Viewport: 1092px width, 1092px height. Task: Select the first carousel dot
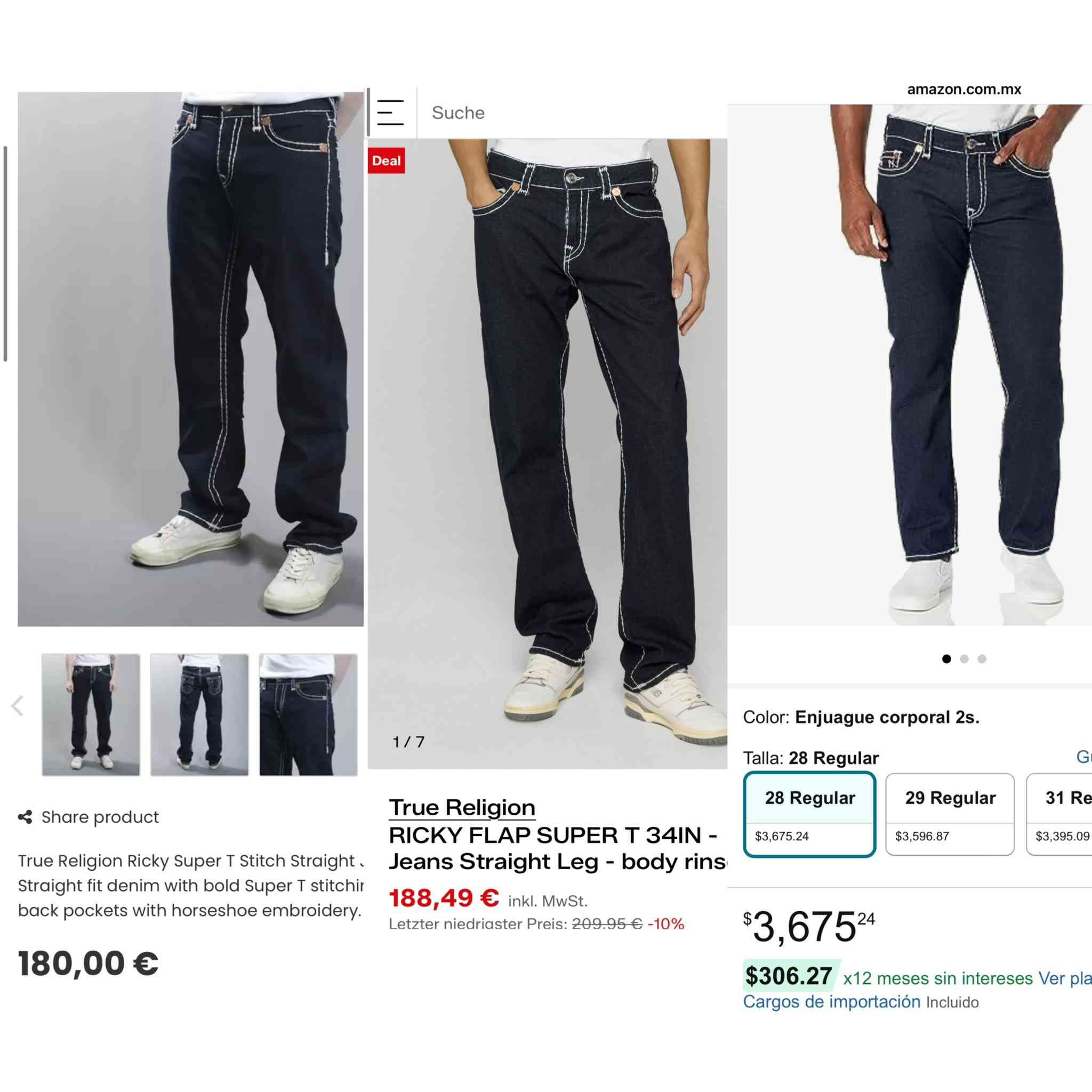click(947, 659)
